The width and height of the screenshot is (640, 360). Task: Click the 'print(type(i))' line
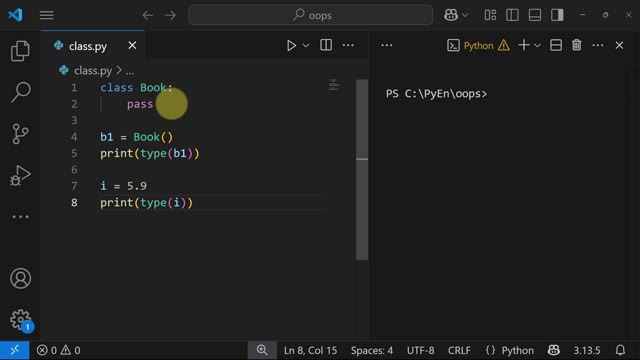(147, 202)
